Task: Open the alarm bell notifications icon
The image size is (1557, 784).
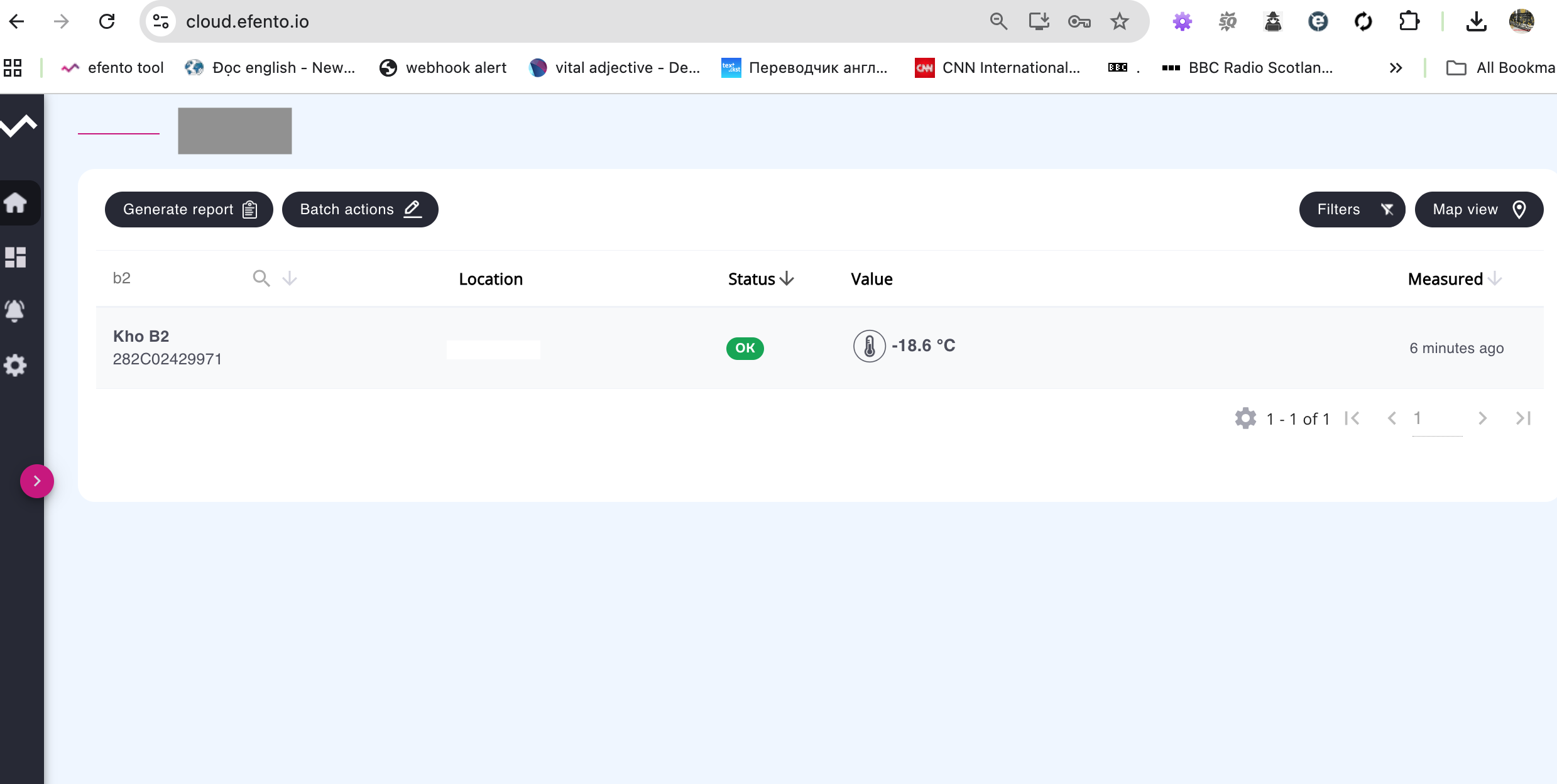Action: click(15, 310)
